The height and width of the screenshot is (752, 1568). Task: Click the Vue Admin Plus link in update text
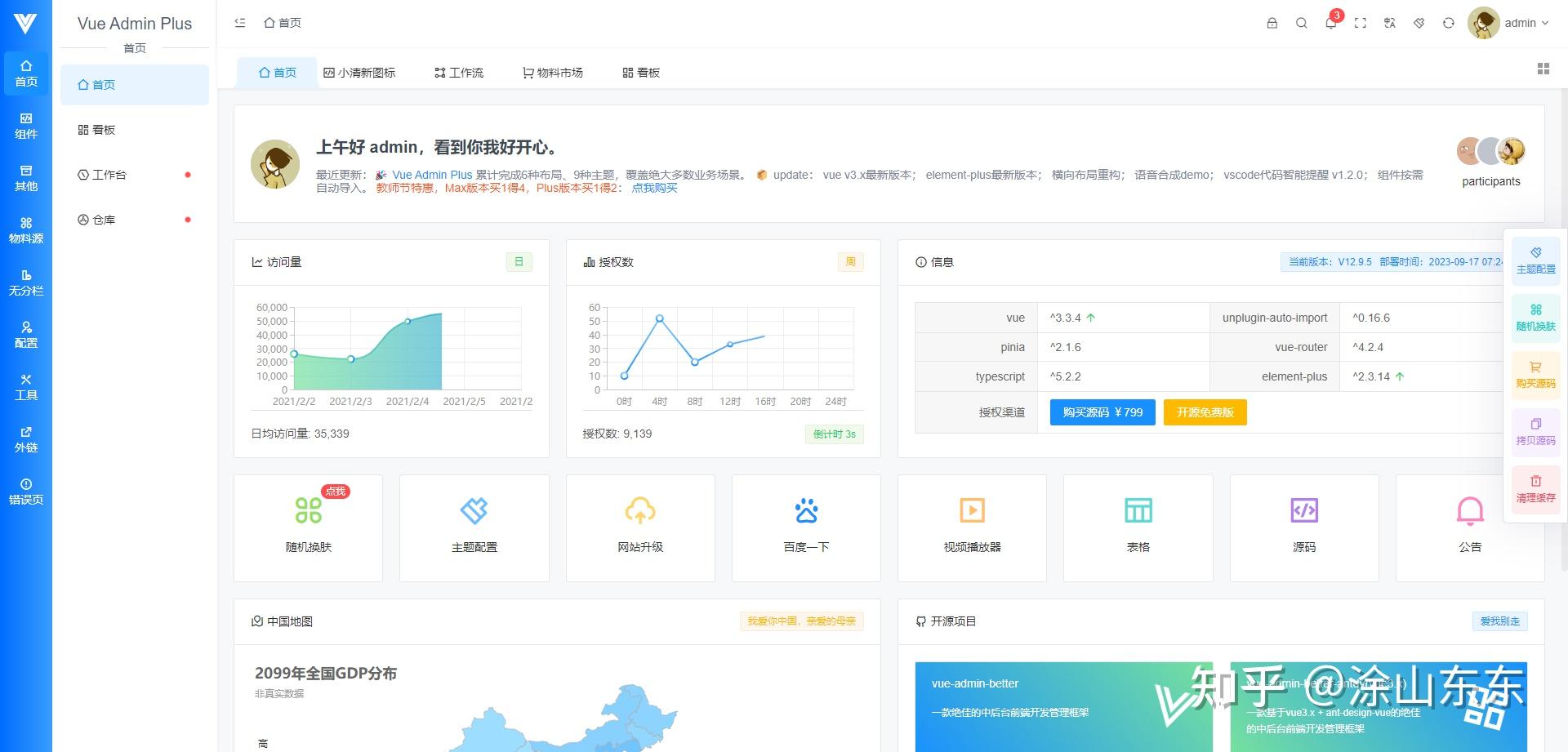coord(432,175)
